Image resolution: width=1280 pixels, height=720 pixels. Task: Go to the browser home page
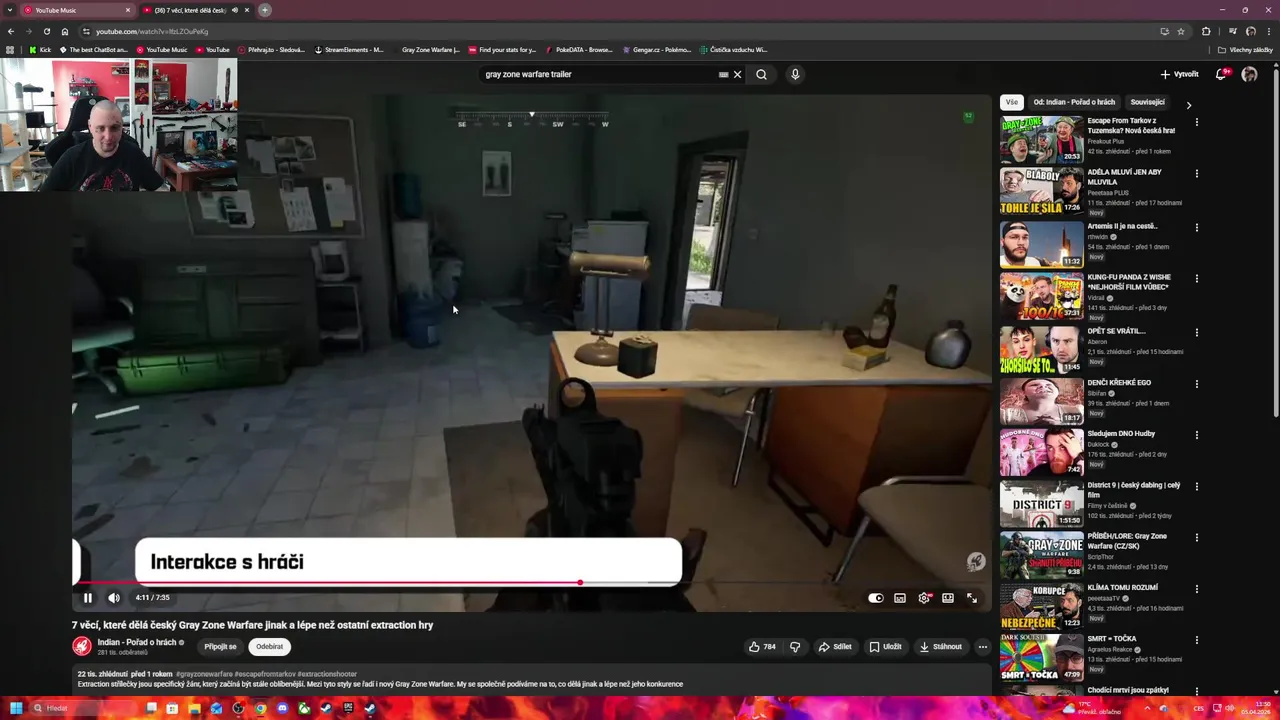[65, 31]
